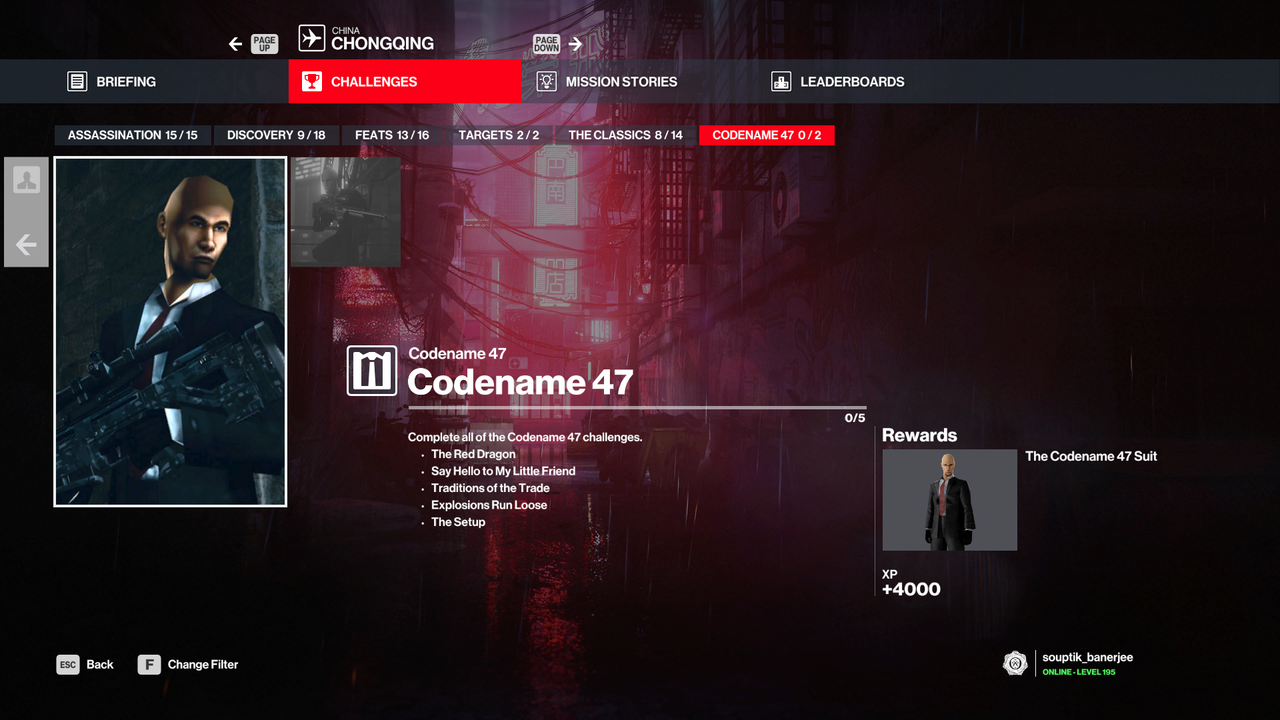
Task: Click 'Explosions Run Loose' entry
Action: click(x=489, y=505)
